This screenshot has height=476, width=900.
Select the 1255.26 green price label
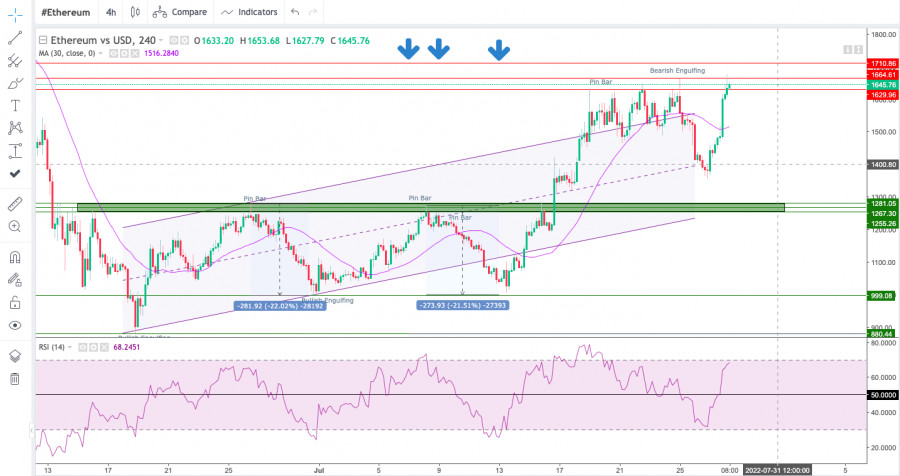click(x=883, y=224)
